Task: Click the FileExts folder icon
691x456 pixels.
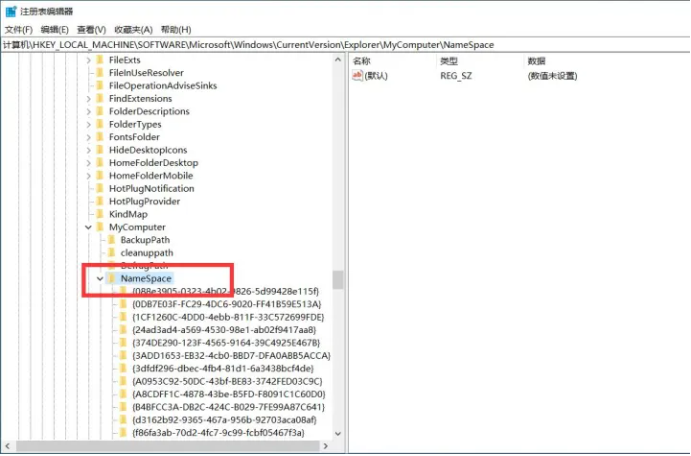Action: (x=100, y=59)
